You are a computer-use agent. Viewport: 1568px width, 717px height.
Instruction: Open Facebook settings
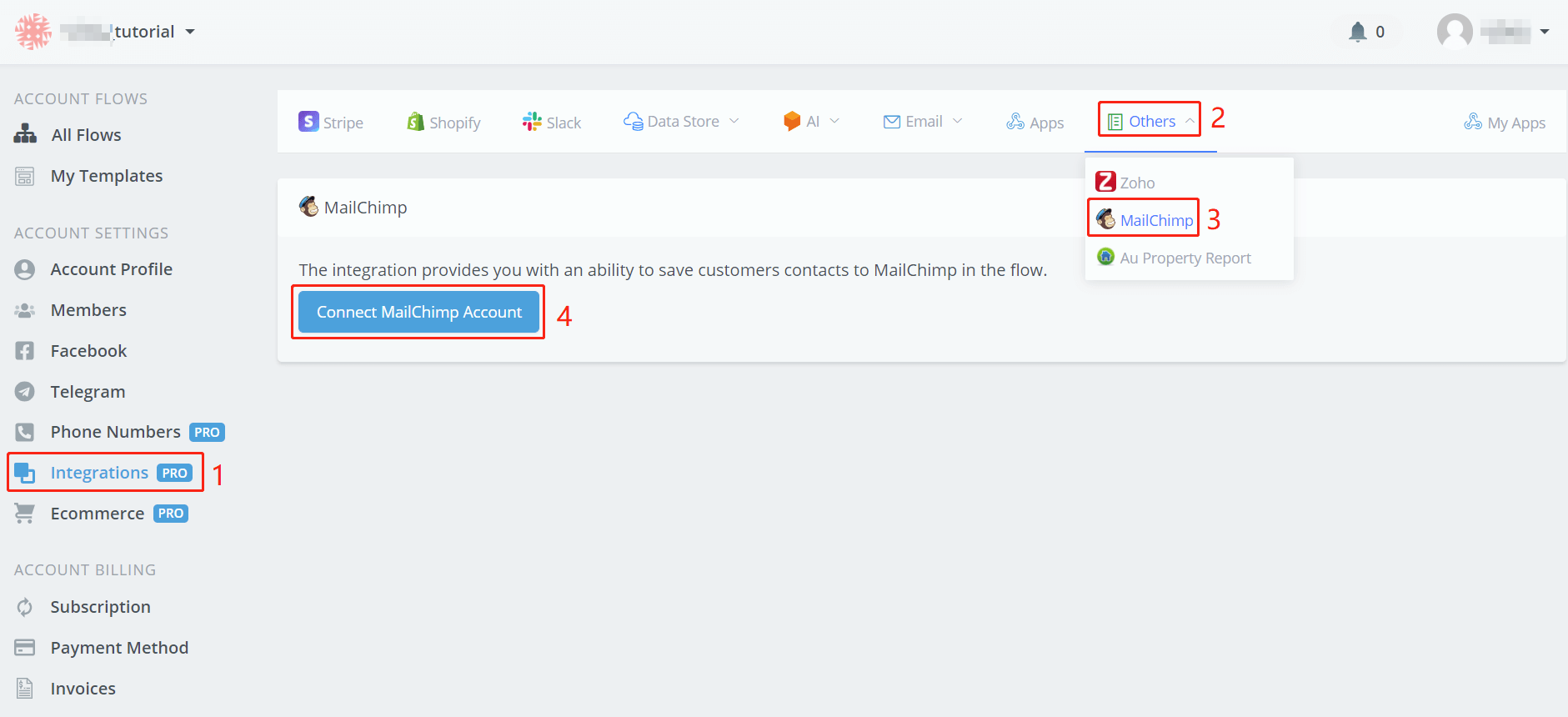[88, 351]
